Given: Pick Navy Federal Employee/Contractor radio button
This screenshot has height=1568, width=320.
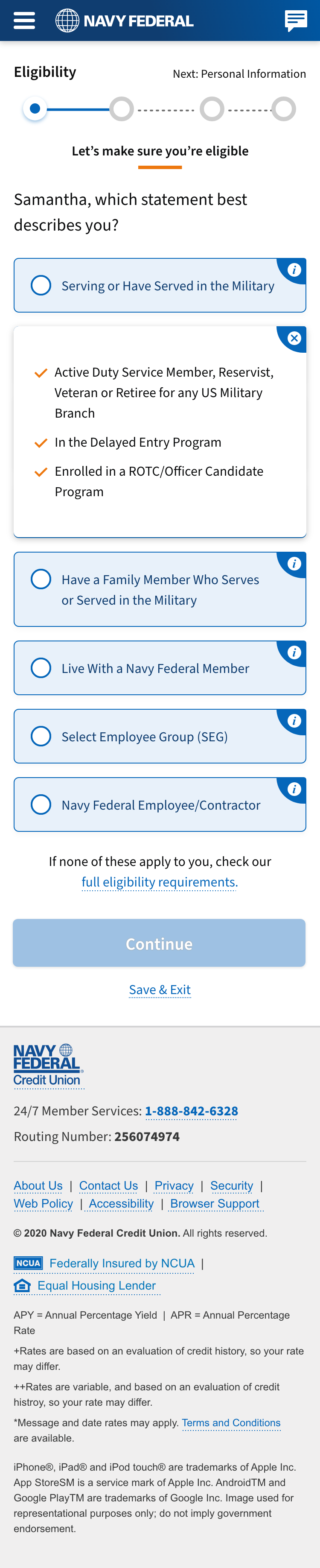Looking at the screenshot, I should tap(41, 804).
